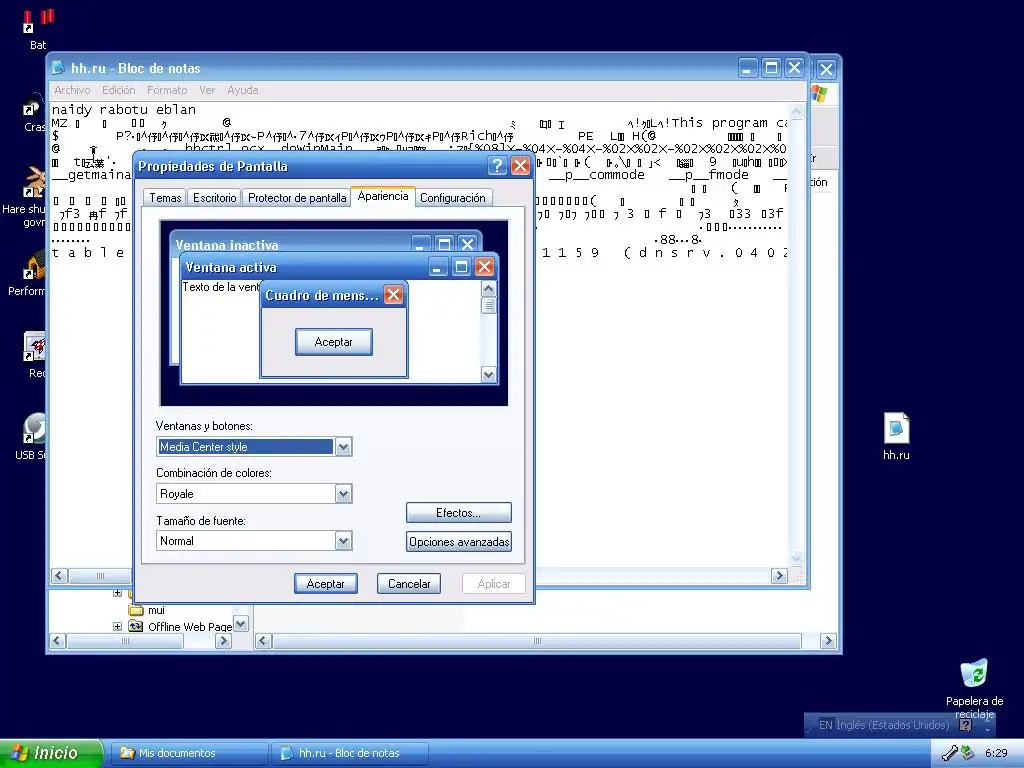Open the Formato menu in Bloc de notas
1024x768 pixels.
tap(167, 90)
